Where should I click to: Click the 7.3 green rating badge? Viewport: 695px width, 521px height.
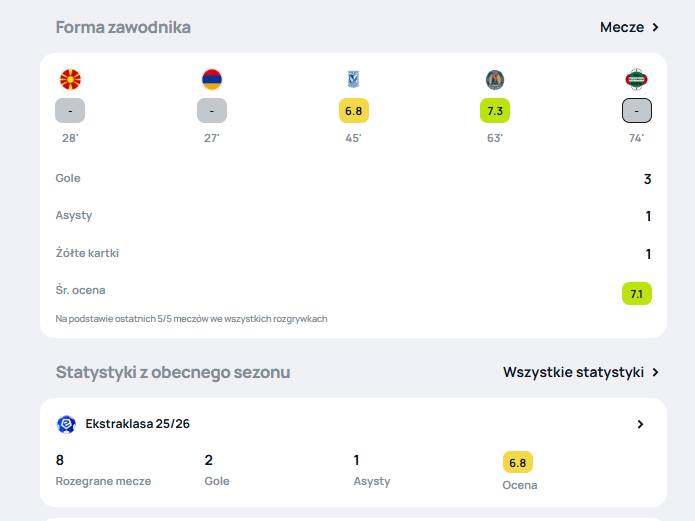pyautogui.click(x=495, y=110)
